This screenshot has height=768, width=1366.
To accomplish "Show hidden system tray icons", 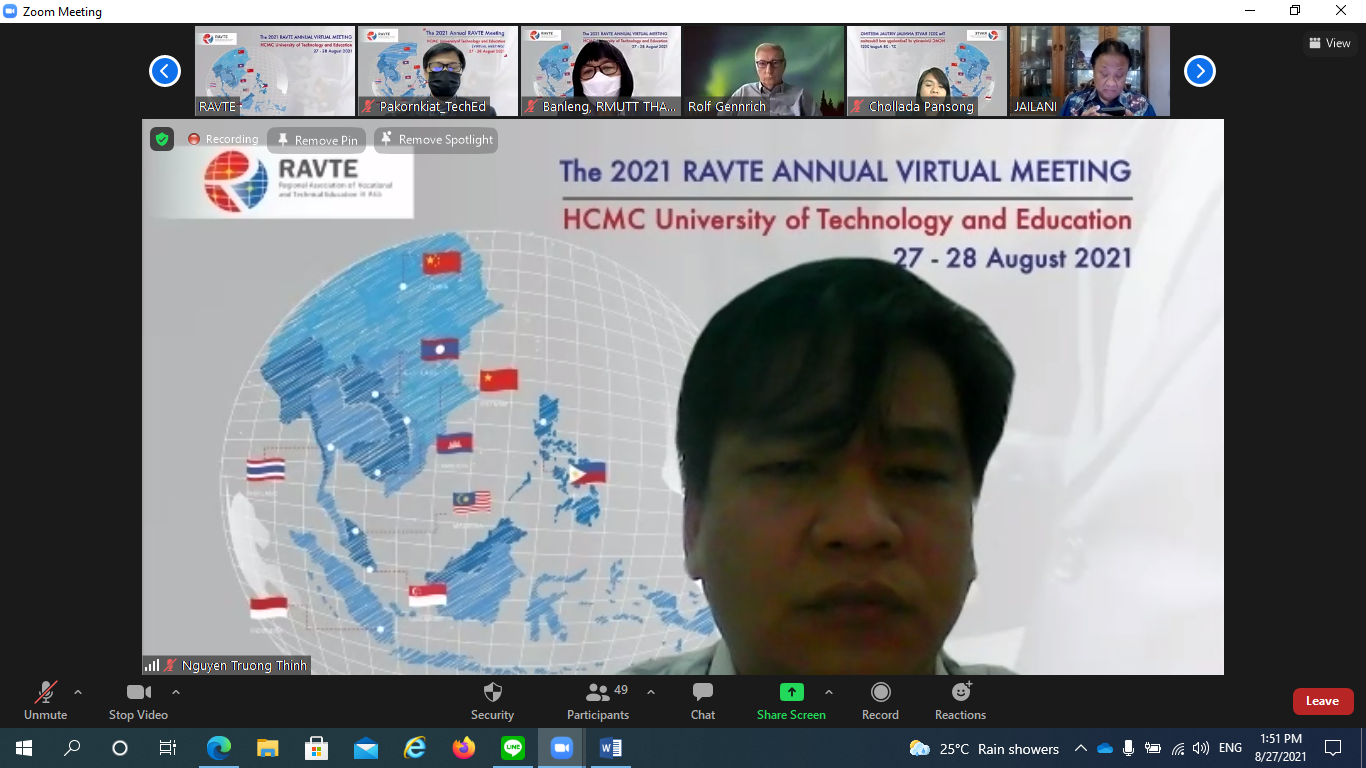I will pos(1080,748).
